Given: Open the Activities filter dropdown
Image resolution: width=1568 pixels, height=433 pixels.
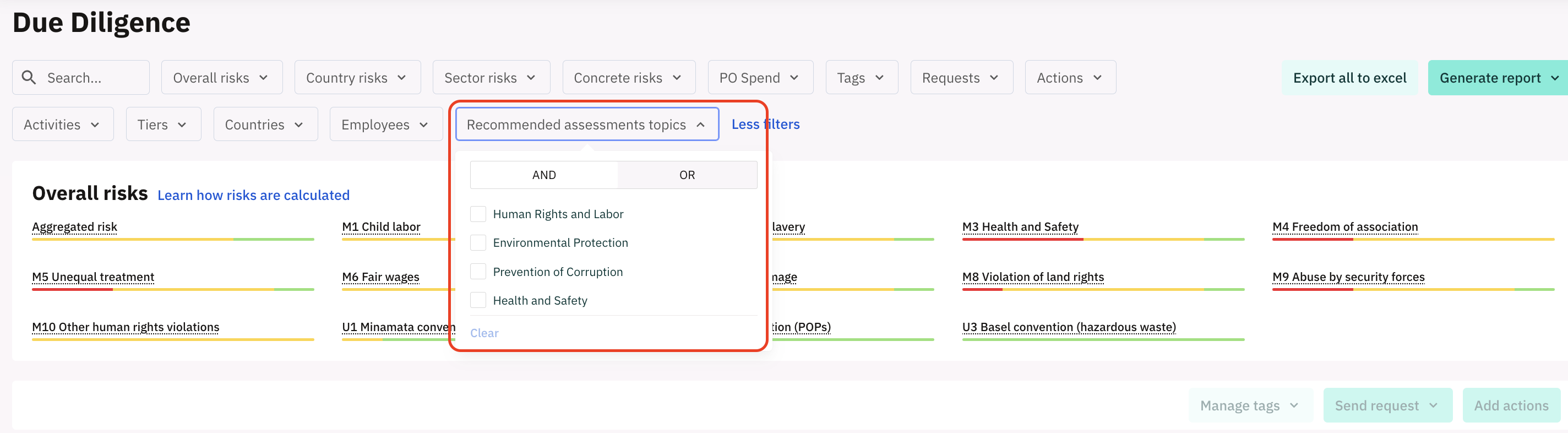Looking at the screenshot, I should pos(63,125).
